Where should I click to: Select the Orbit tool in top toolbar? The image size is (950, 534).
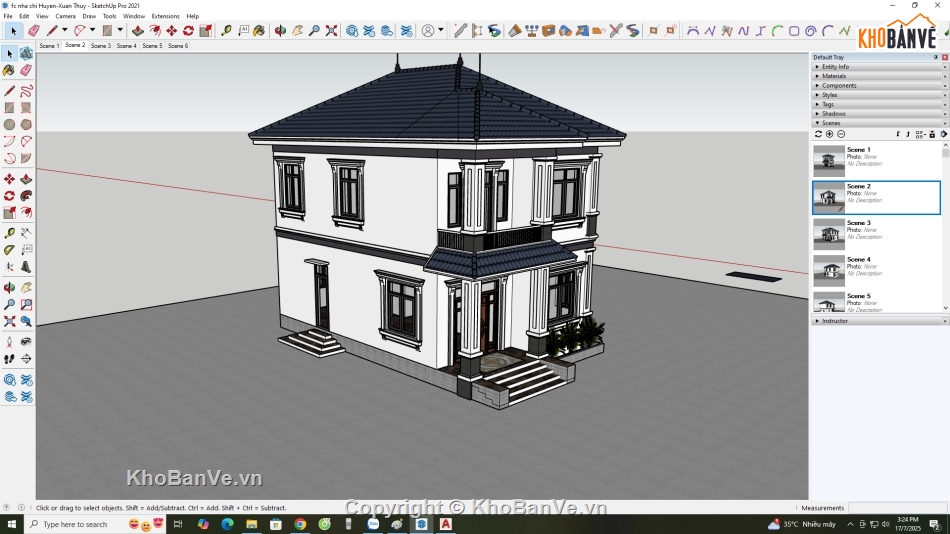click(280, 30)
